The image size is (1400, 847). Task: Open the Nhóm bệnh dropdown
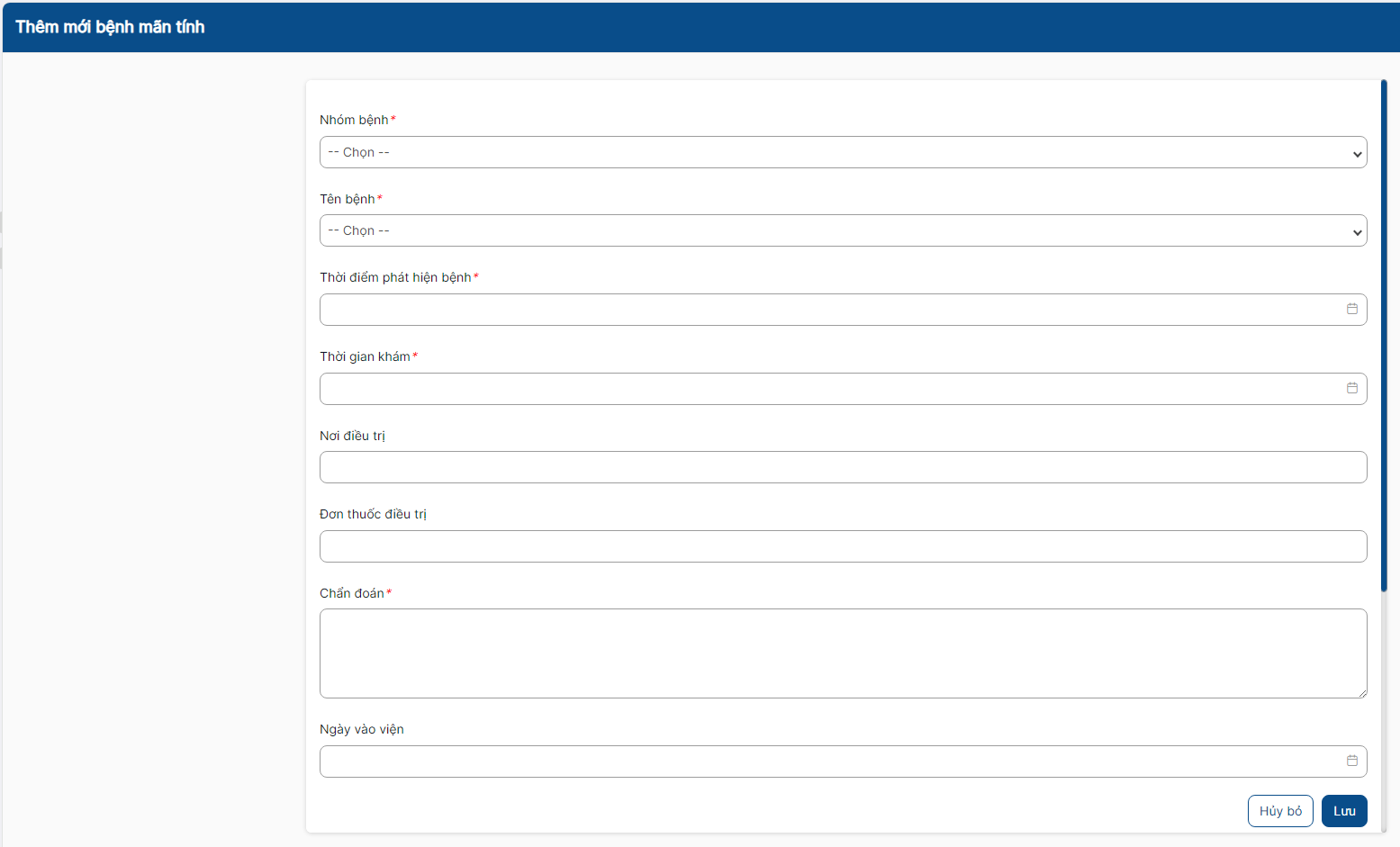coord(843,152)
